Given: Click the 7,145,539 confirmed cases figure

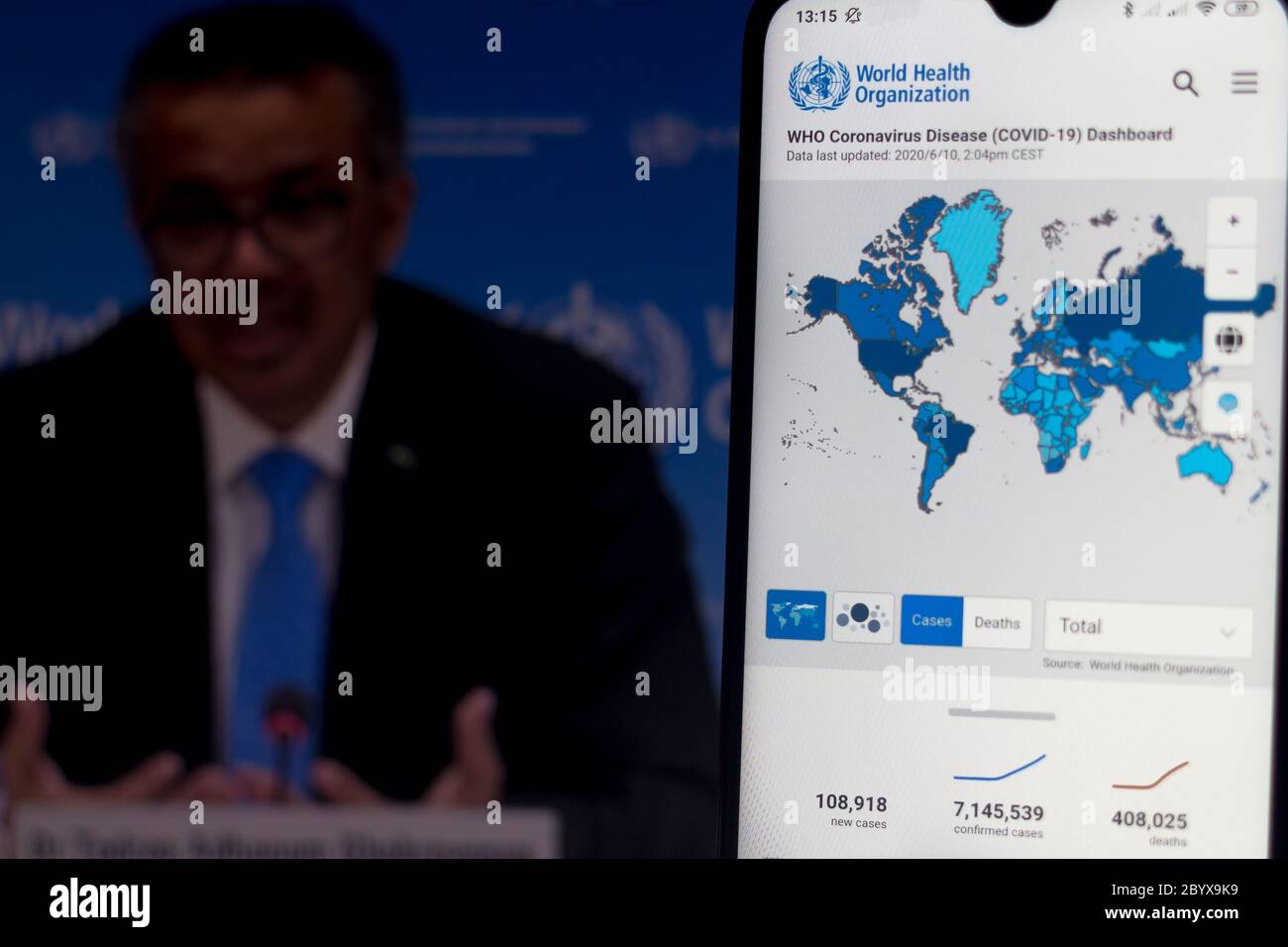Looking at the screenshot, I should pos(998,812).
